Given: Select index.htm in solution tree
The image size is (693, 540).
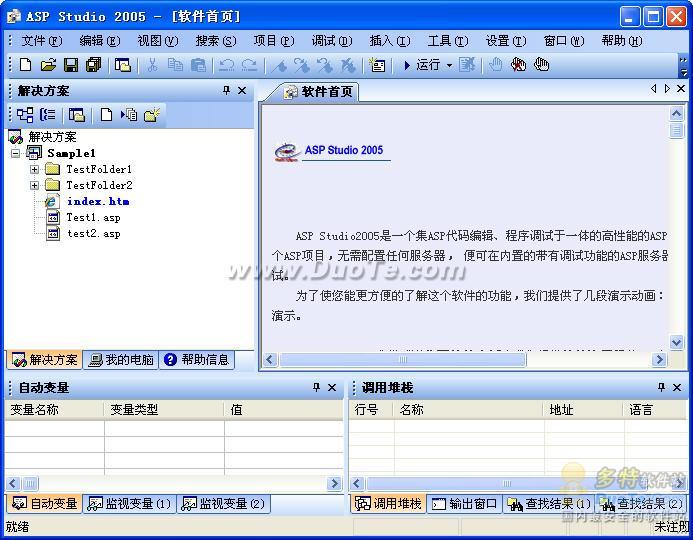Looking at the screenshot, I should click(98, 202).
